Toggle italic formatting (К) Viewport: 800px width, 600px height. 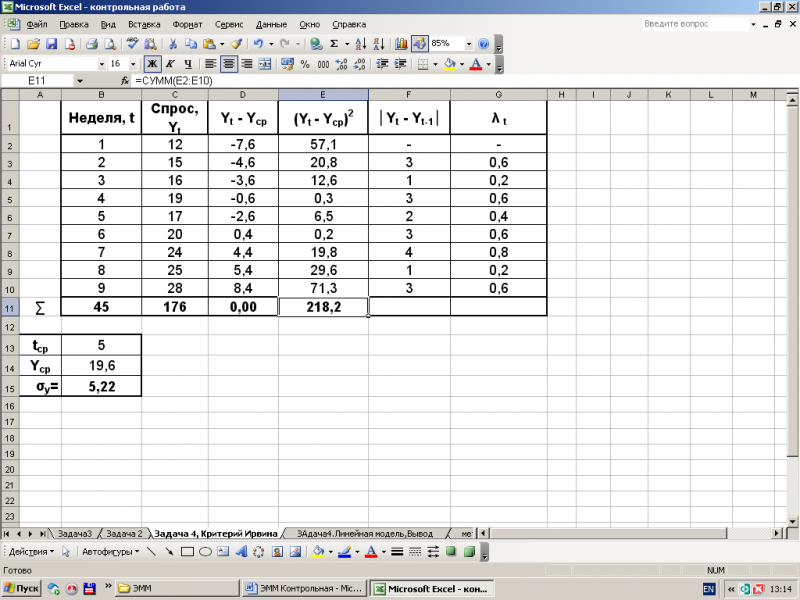170,64
